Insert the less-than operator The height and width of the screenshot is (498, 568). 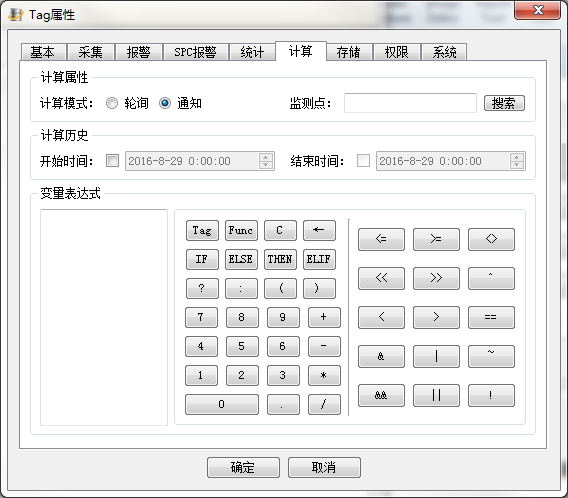[x=381, y=317]
